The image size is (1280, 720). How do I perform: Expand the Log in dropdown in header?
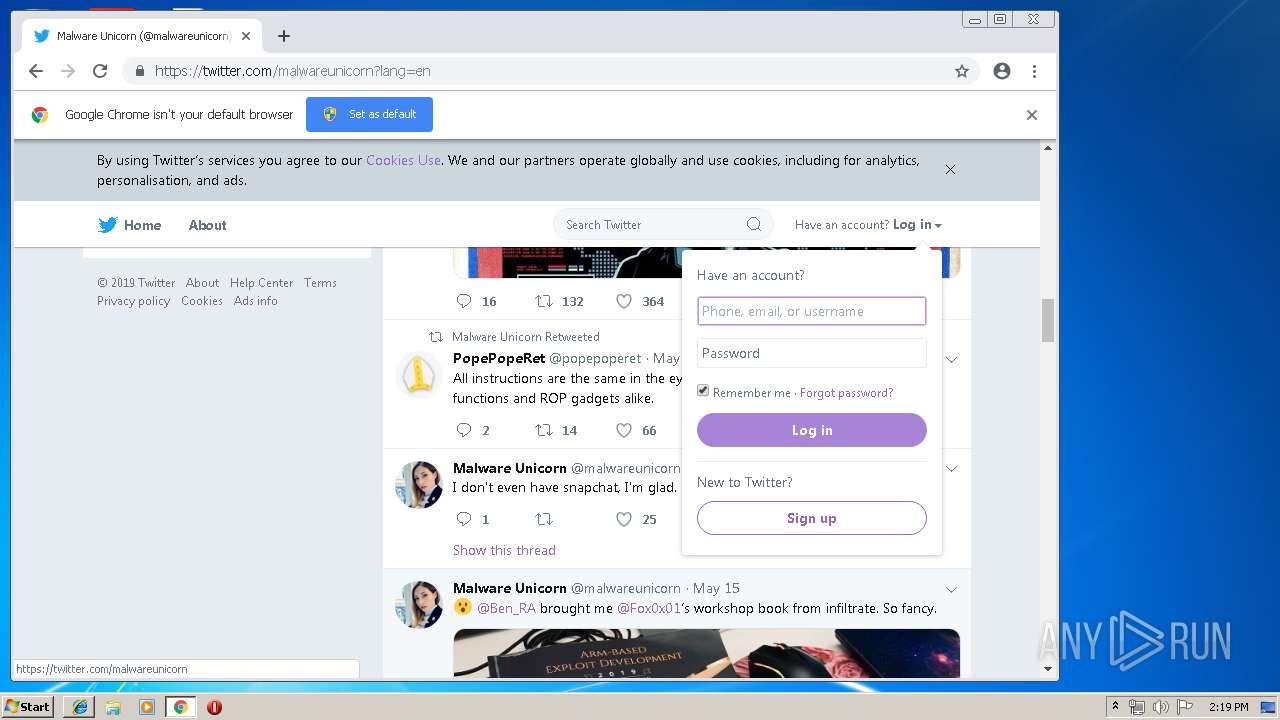[917, 225]
